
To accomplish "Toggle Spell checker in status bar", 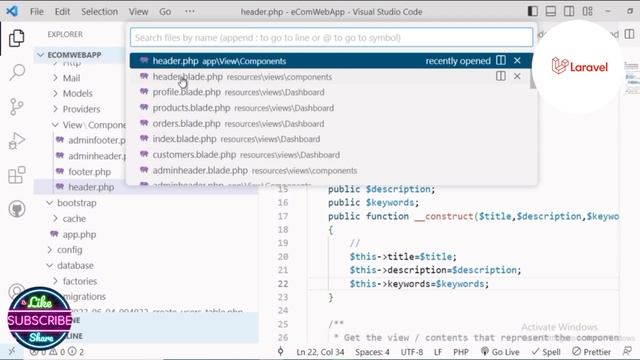I will [546, 351].
